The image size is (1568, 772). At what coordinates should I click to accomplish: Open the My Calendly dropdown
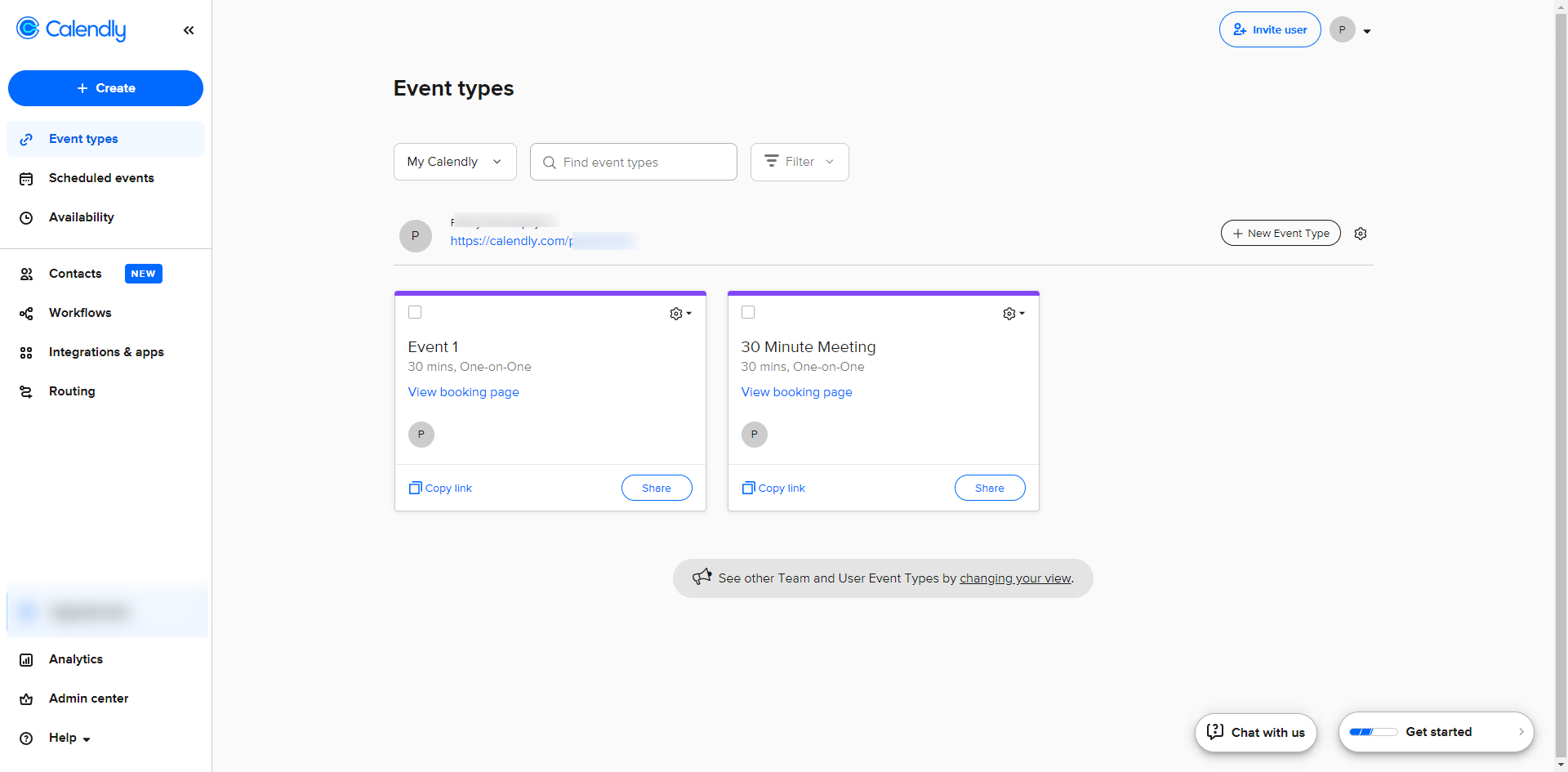pyautogui.click(x=455, y=162)
